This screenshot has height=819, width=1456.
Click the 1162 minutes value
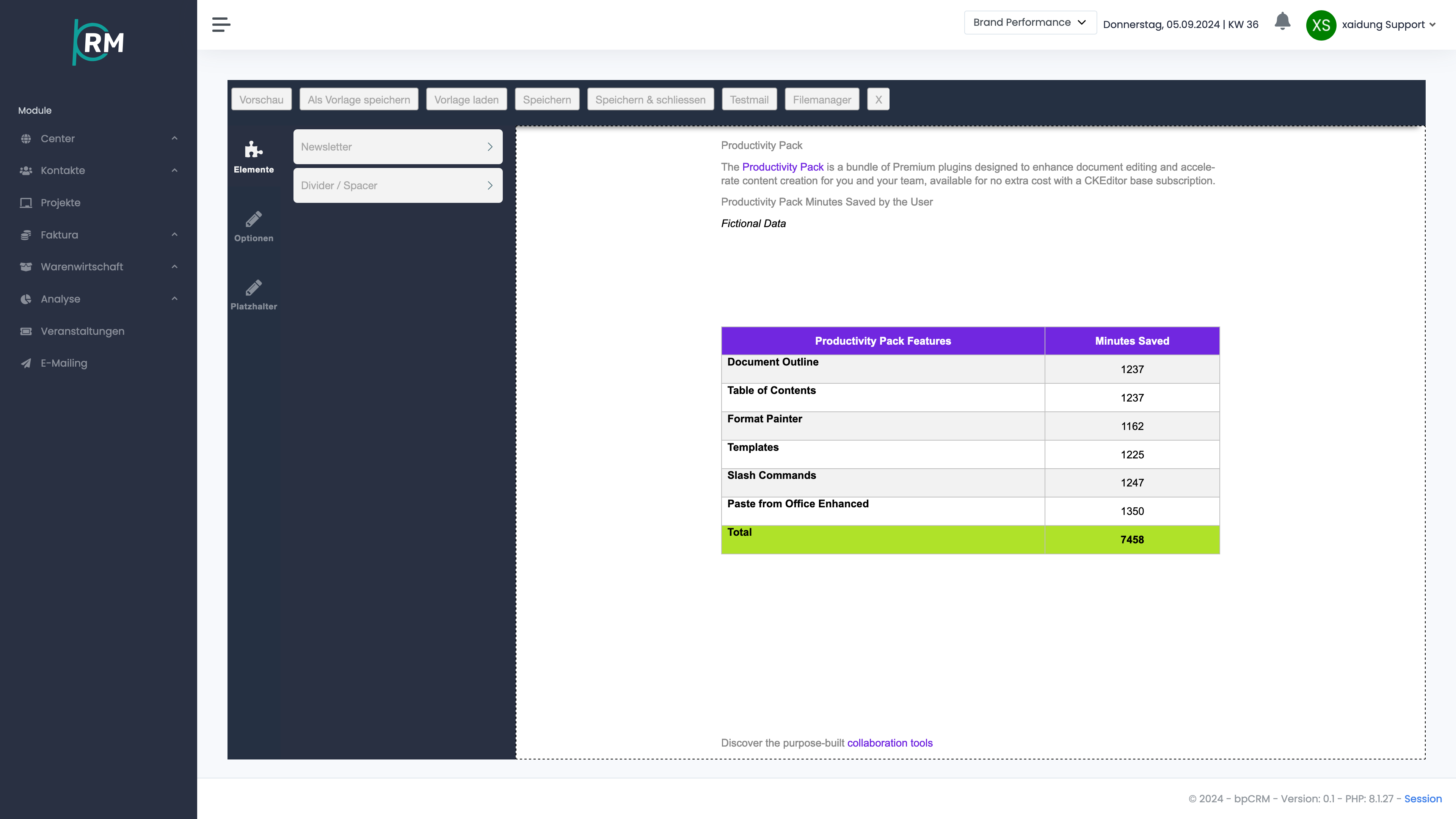pos(1132,426)
